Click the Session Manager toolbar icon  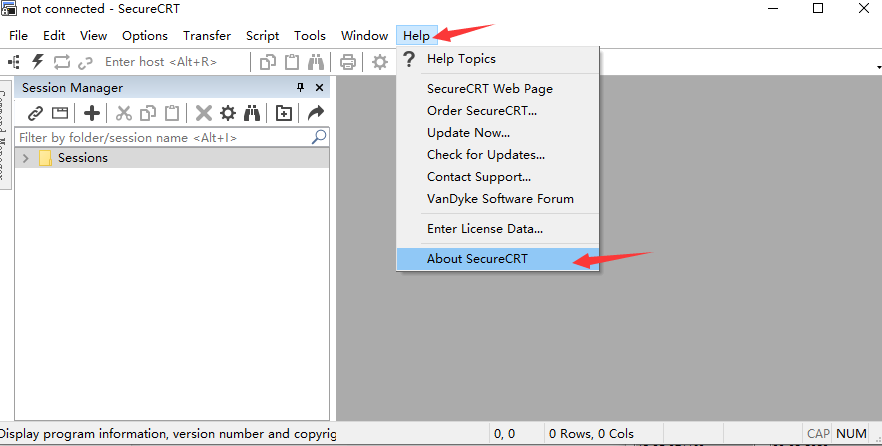(14, 62)
